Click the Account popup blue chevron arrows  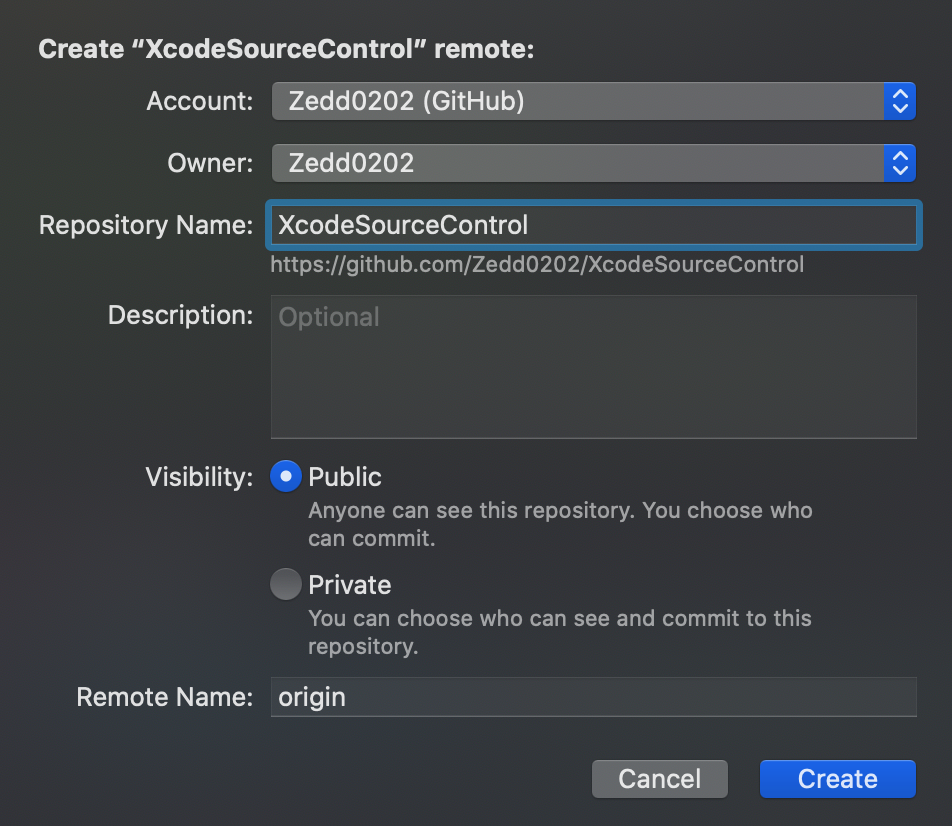tap(900, 101)
